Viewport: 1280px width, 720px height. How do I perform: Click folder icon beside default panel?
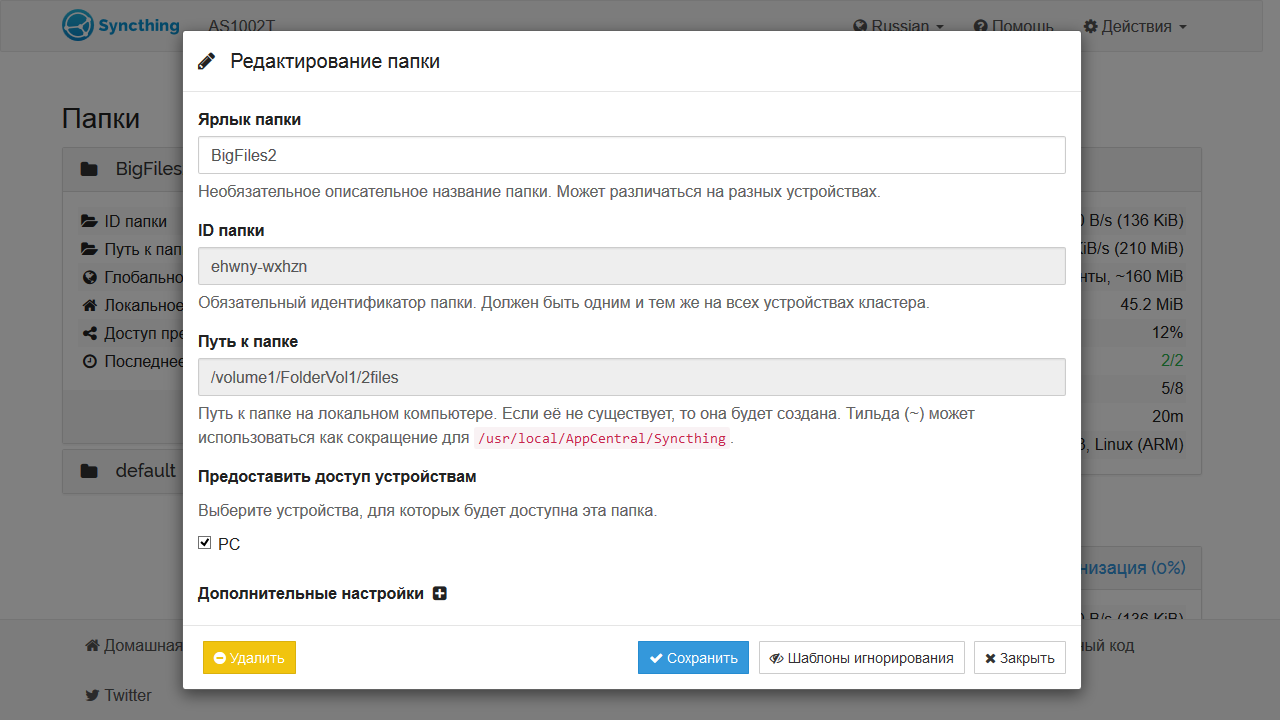89,470
